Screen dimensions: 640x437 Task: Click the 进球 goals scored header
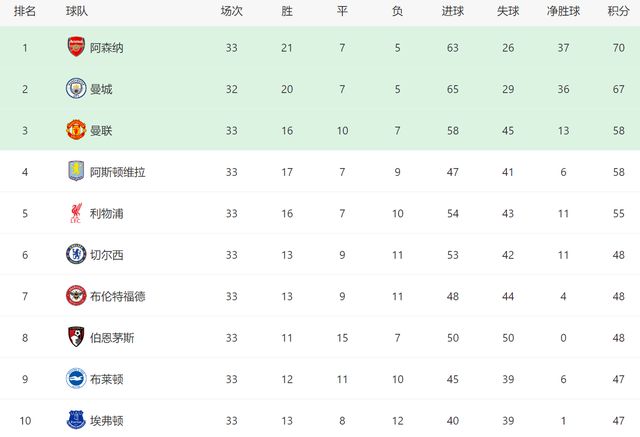(452, 11)
